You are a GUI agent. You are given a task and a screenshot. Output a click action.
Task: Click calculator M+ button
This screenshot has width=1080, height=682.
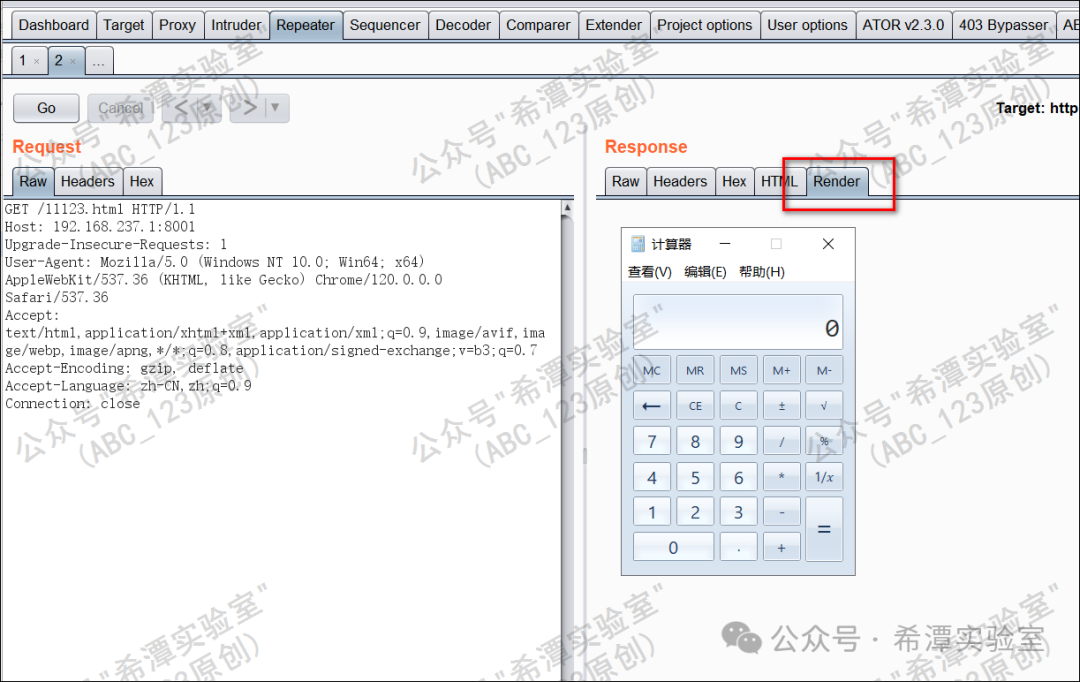pyautogui.click(x=782, y=371)
